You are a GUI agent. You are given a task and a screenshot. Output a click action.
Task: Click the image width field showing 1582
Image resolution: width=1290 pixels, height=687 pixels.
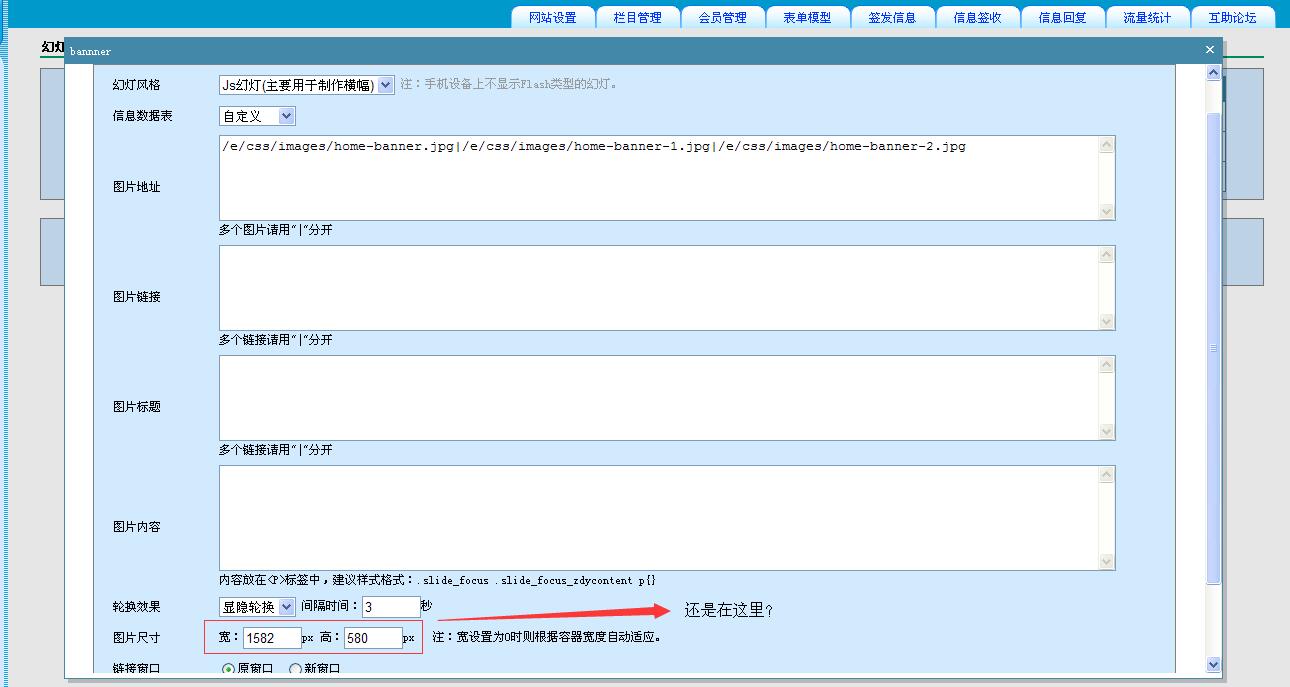pyautogui.click(x=271, y=638)
